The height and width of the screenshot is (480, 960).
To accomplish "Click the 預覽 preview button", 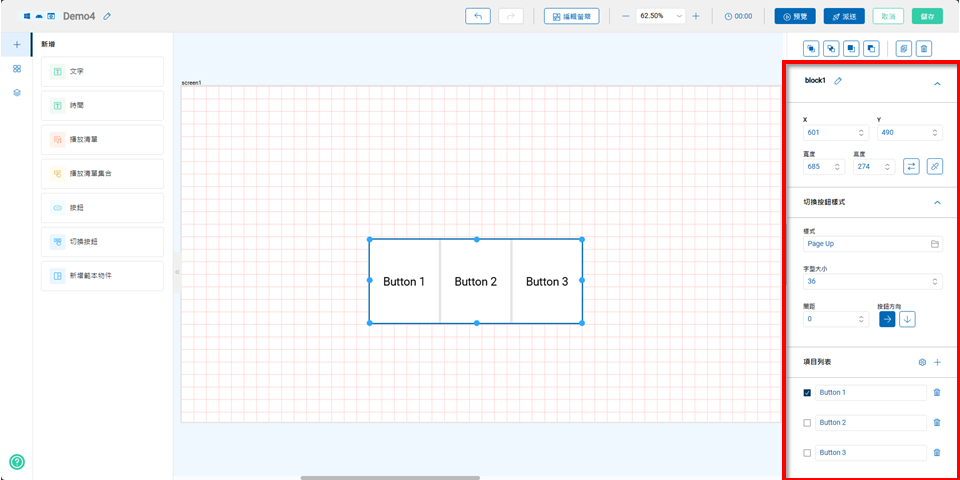I will point(794,16).
